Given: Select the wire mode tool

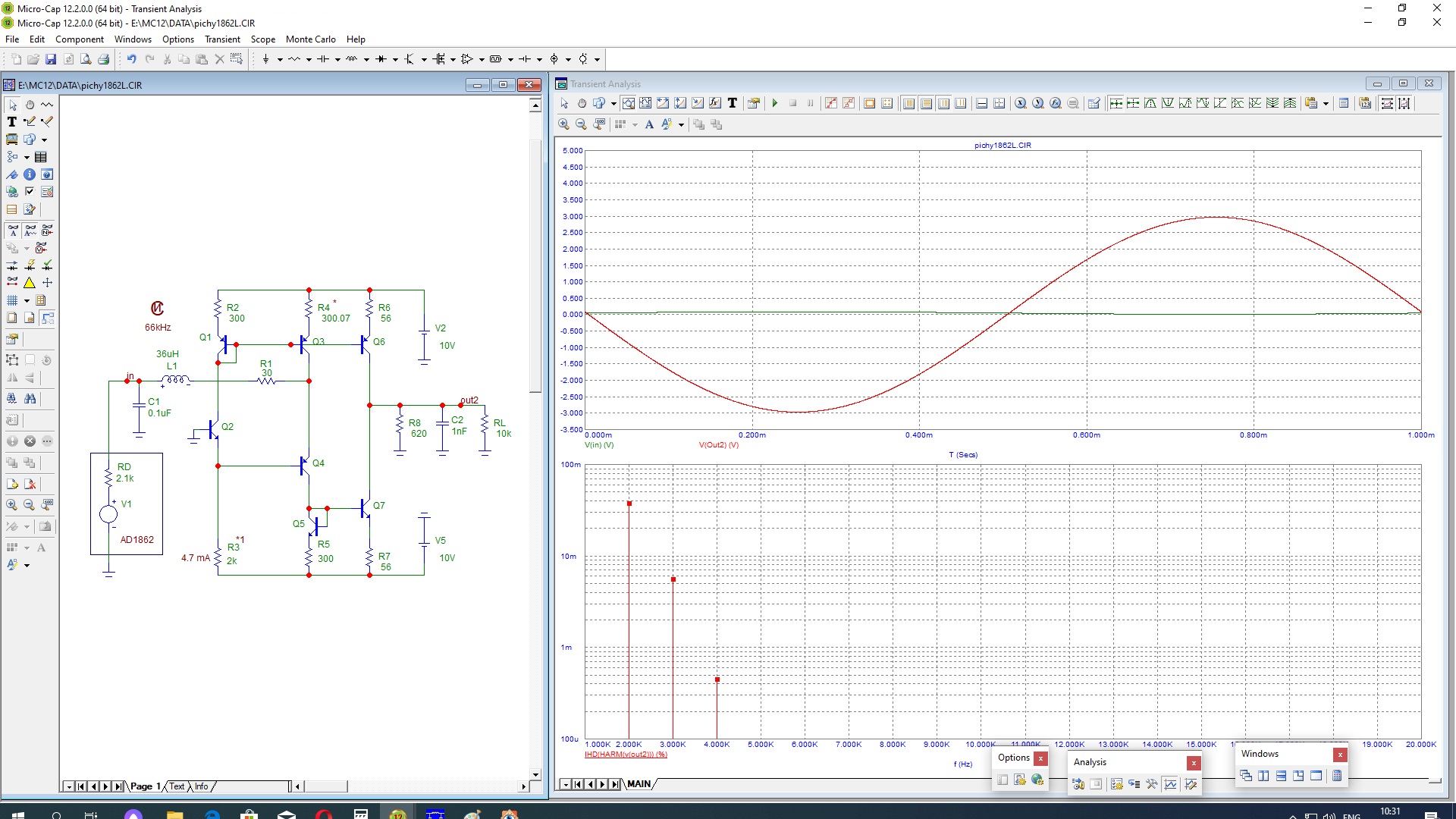Looking at the screenshot, I should click(30, 121).
